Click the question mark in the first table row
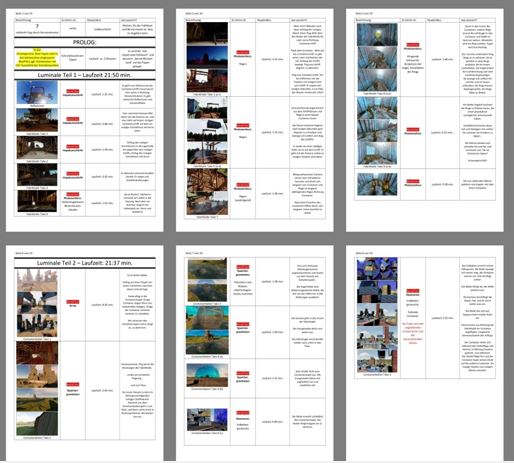The height and width of the screenshot is (463, 514). pyautogui.click(x=37, y=26)
